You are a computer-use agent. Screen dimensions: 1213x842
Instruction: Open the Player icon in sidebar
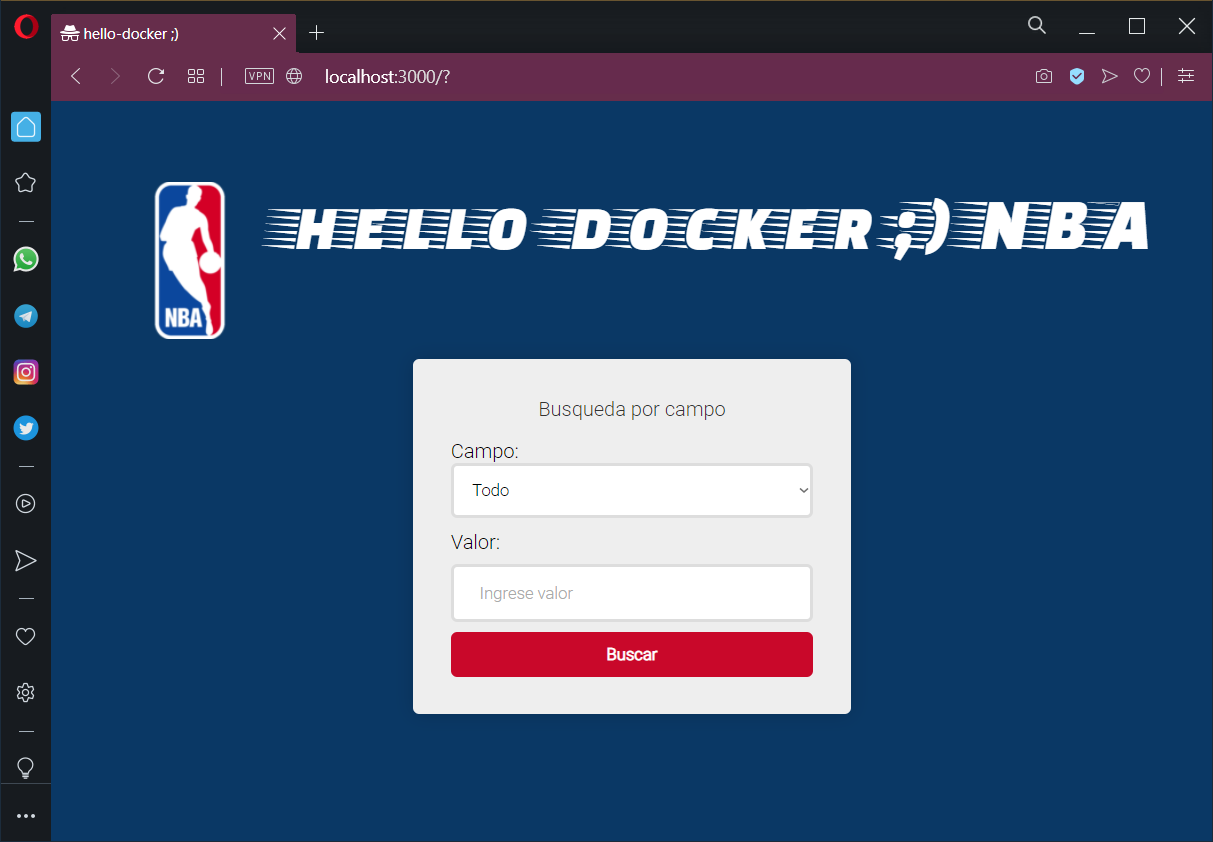point(26,504)
